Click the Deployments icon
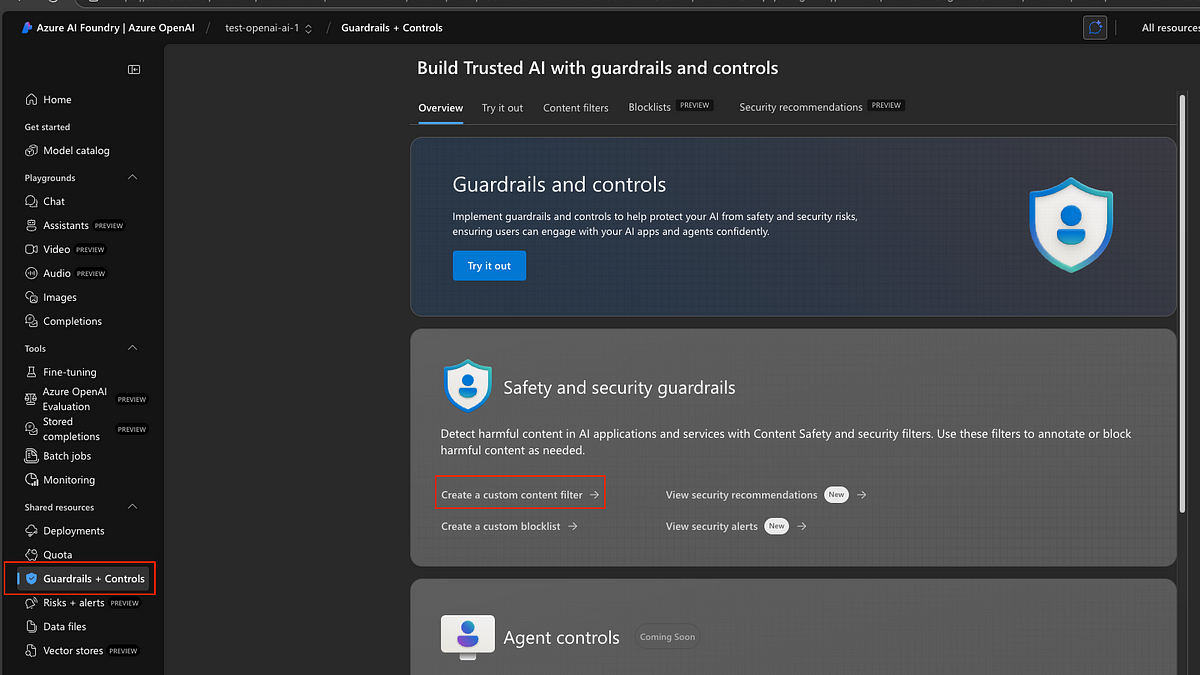The image size is (1200, 675). pyautogui.click(x=32, y=531)
